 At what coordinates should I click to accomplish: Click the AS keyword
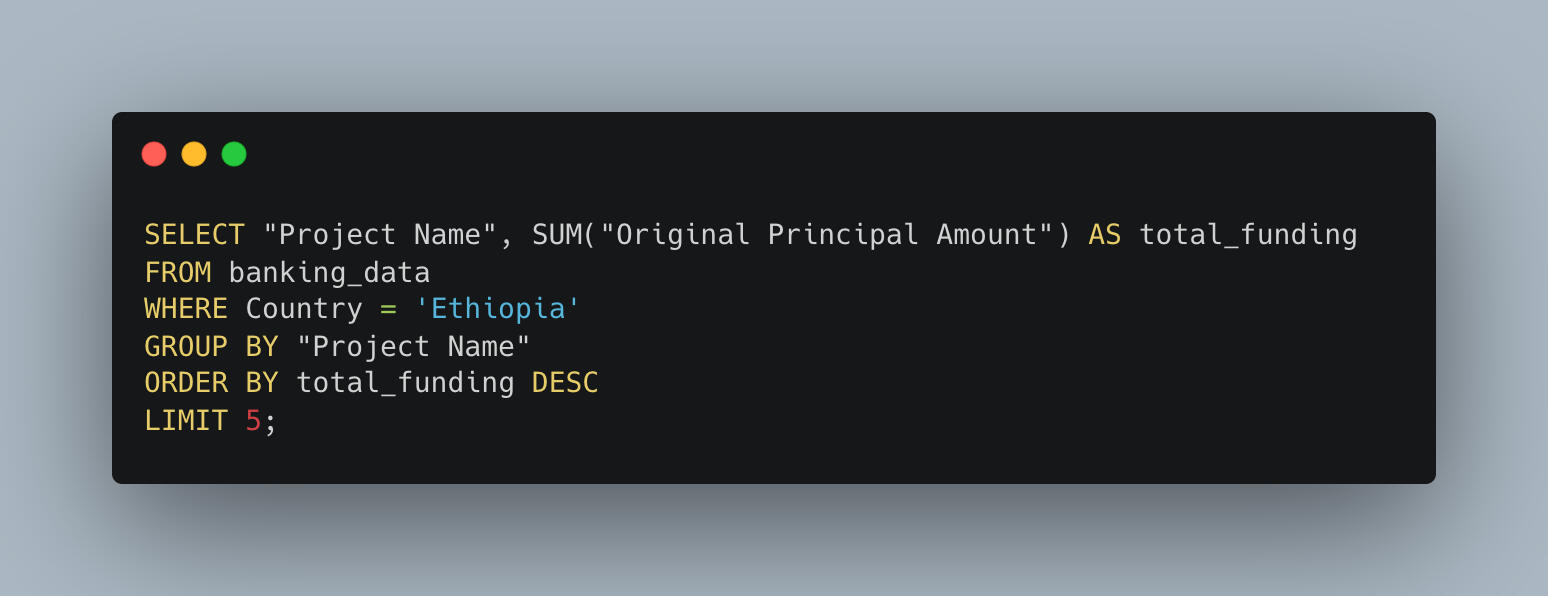pyautogui.click(x=1105, y=235)
